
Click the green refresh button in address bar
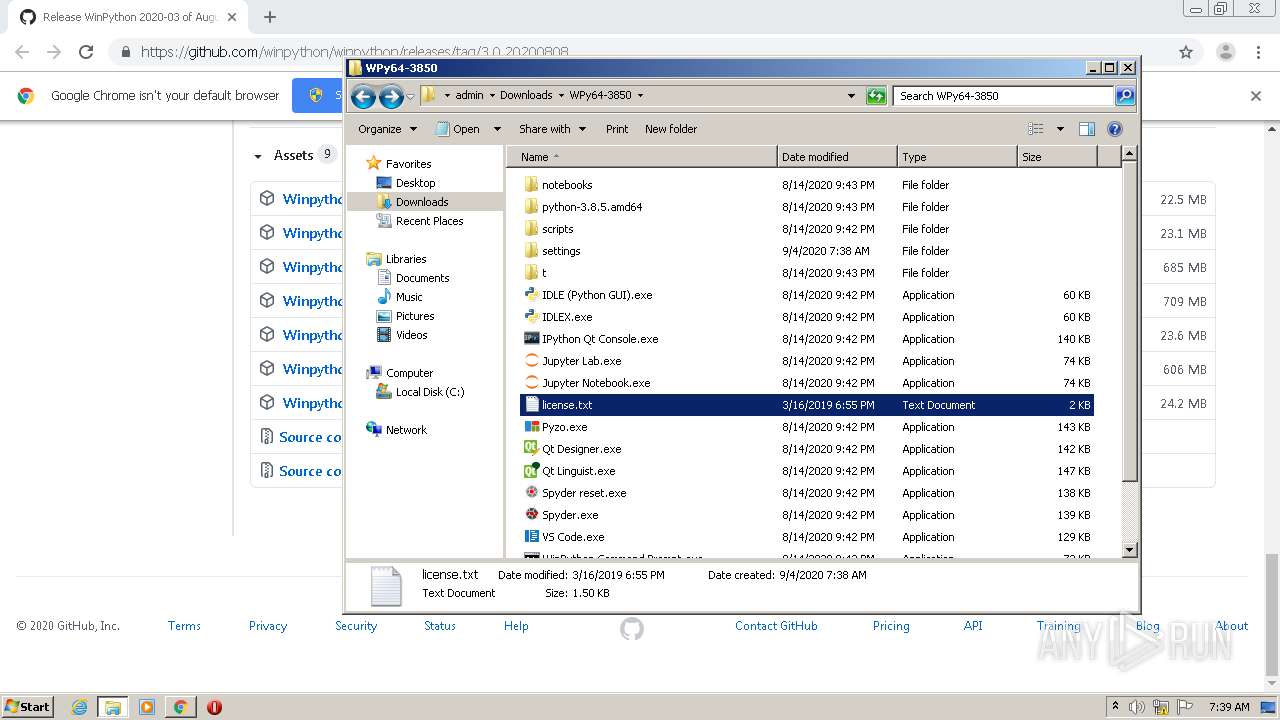coord(876,96)
